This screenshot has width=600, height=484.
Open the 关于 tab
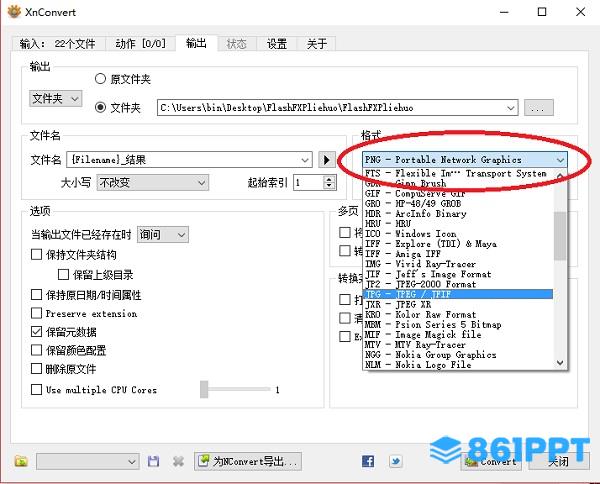coord(317,44)
